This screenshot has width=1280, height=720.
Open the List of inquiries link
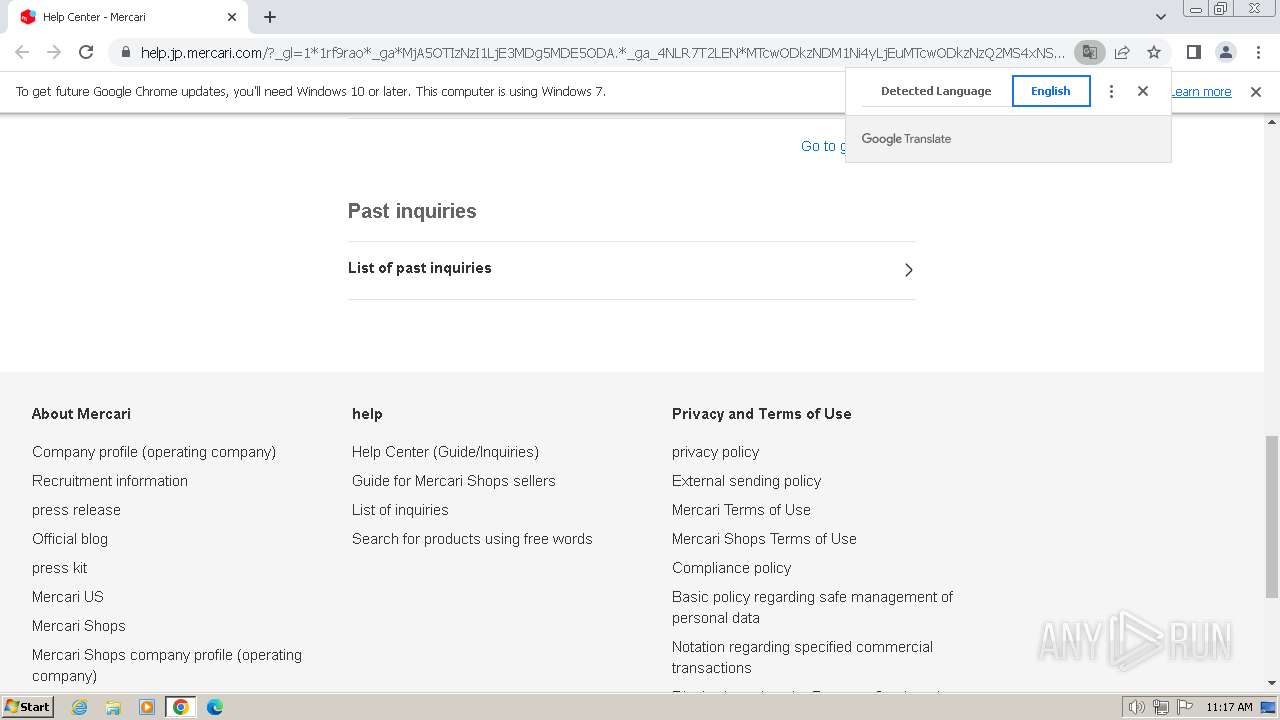point(400,510)
